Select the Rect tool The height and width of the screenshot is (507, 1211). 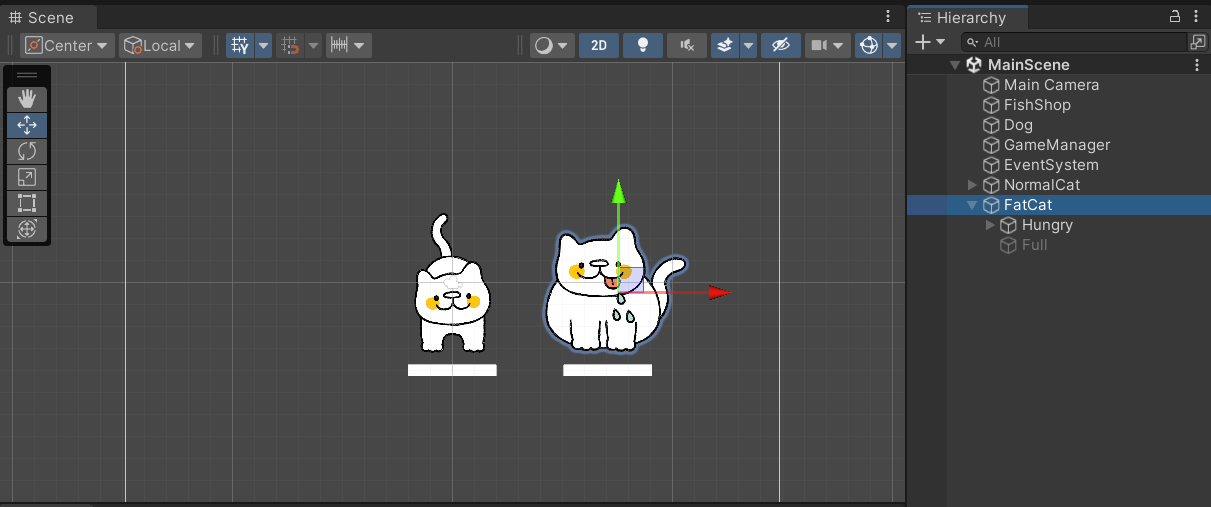[27, 203]
